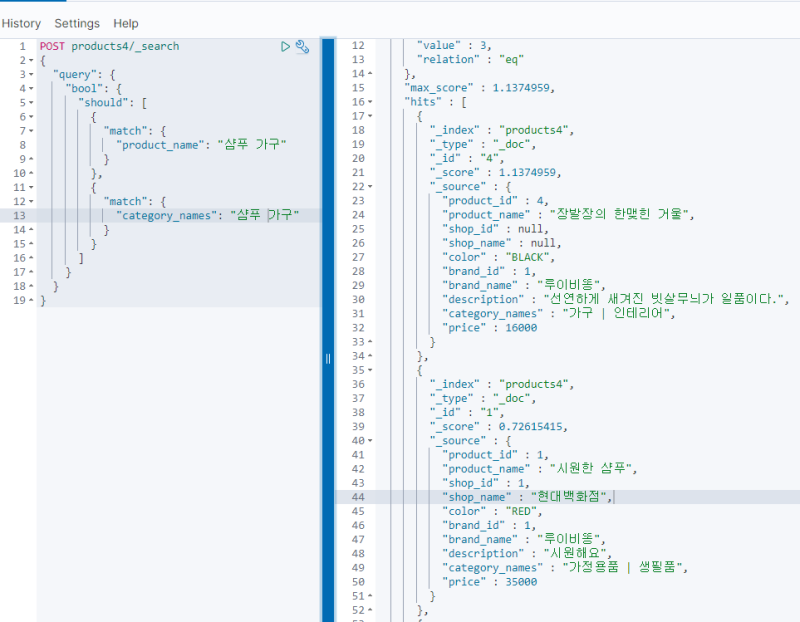Screen dimensions: 800x622
Task: Click the "max_score" value 1.1374959
Action: tap(520, 88)
